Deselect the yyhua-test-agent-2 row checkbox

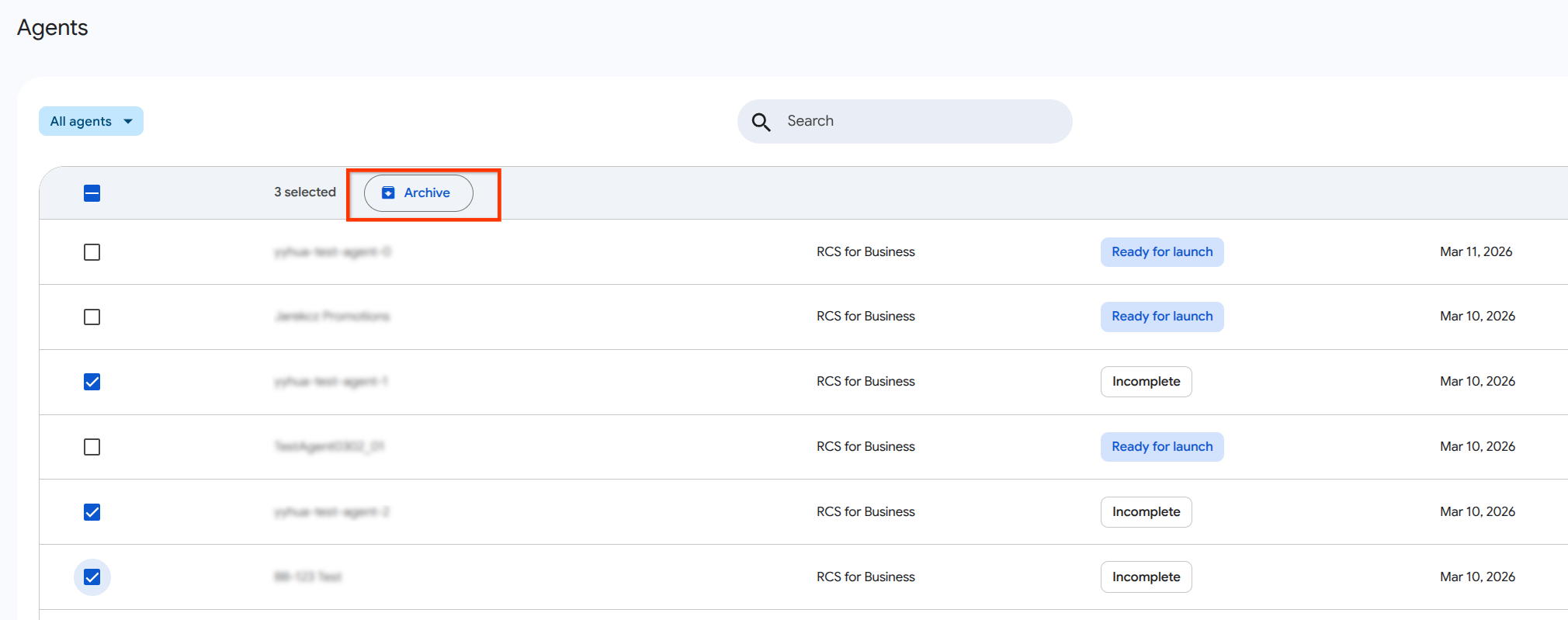pos(92,512)
